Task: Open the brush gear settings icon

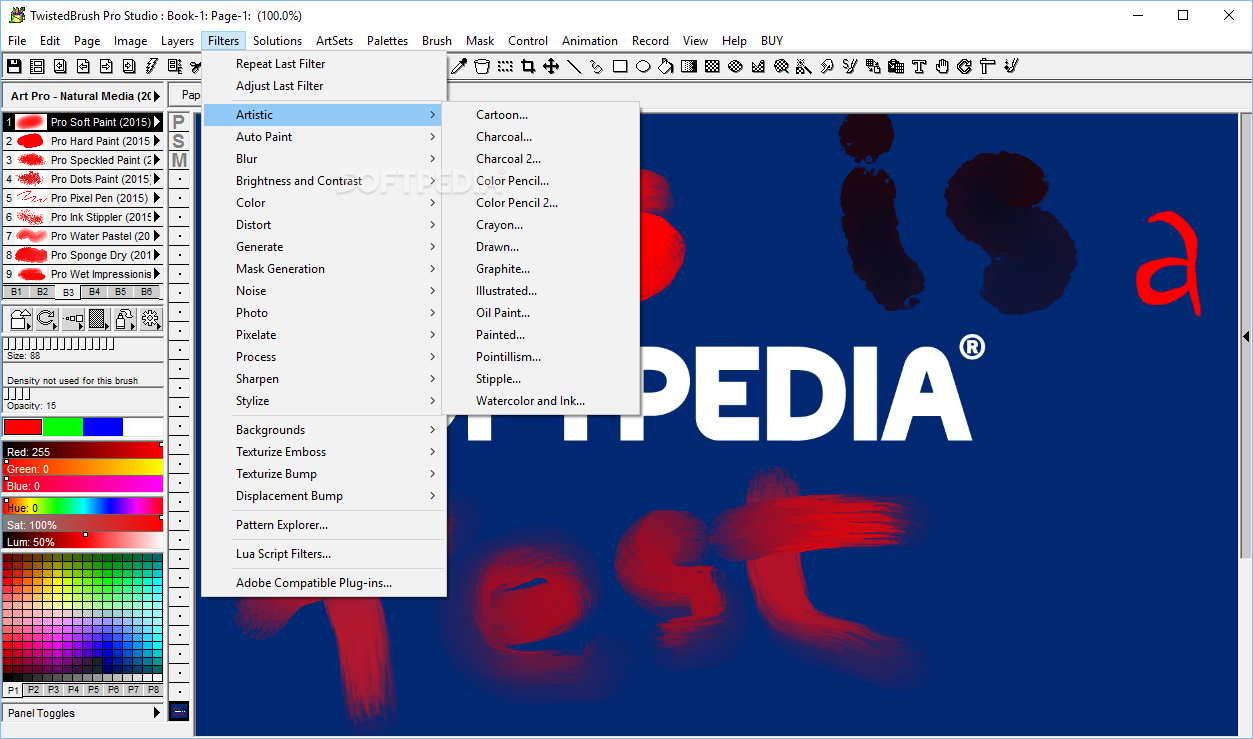Action: click(x=150, y=319)
